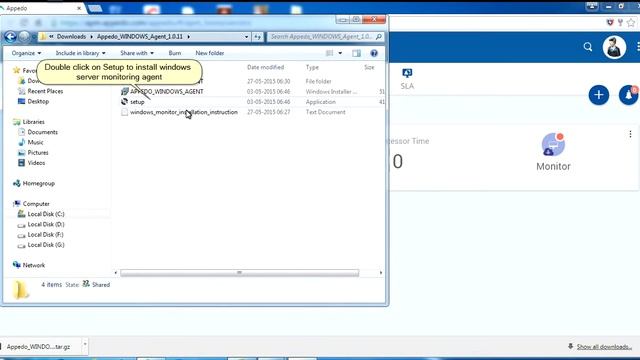
Task: Select Computer in navigation pane
Action: 36,204
